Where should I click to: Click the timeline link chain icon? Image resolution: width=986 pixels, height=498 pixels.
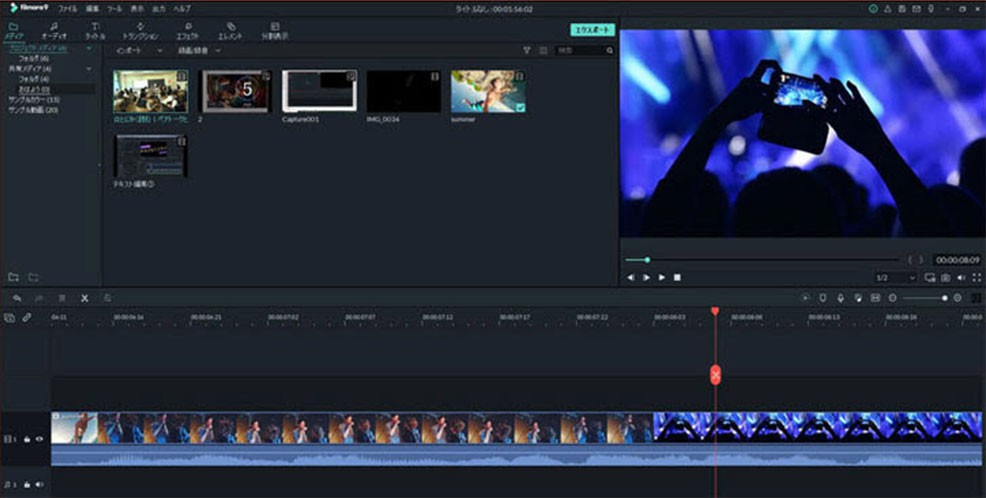(x=26, y=318)
